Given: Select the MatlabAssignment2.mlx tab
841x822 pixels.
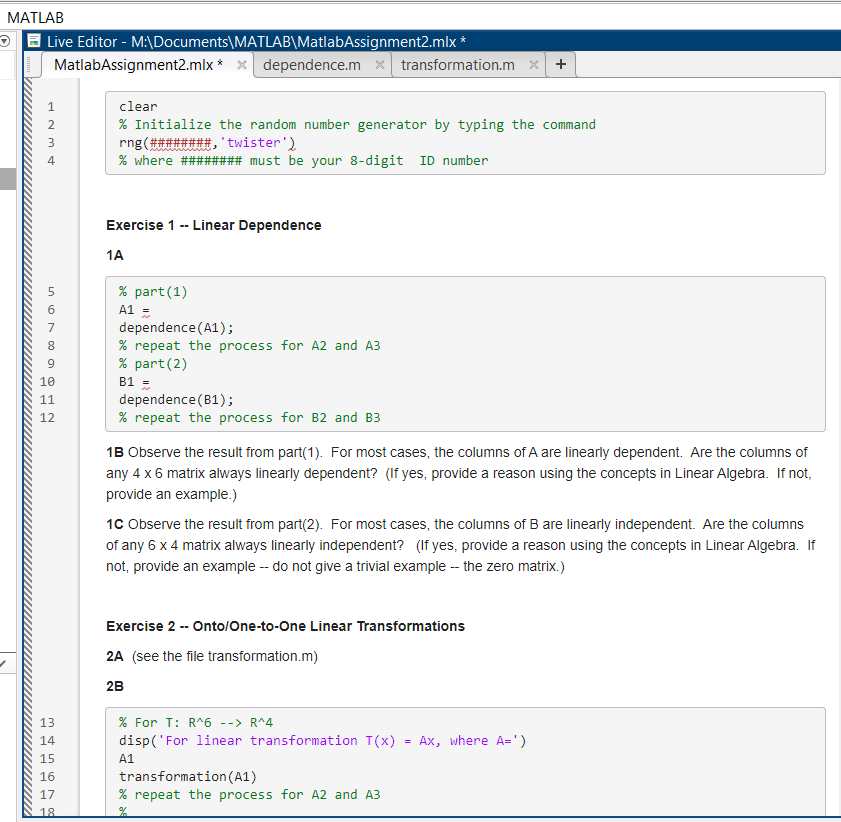Looking at the screenshot, I should tap(140, 63).
